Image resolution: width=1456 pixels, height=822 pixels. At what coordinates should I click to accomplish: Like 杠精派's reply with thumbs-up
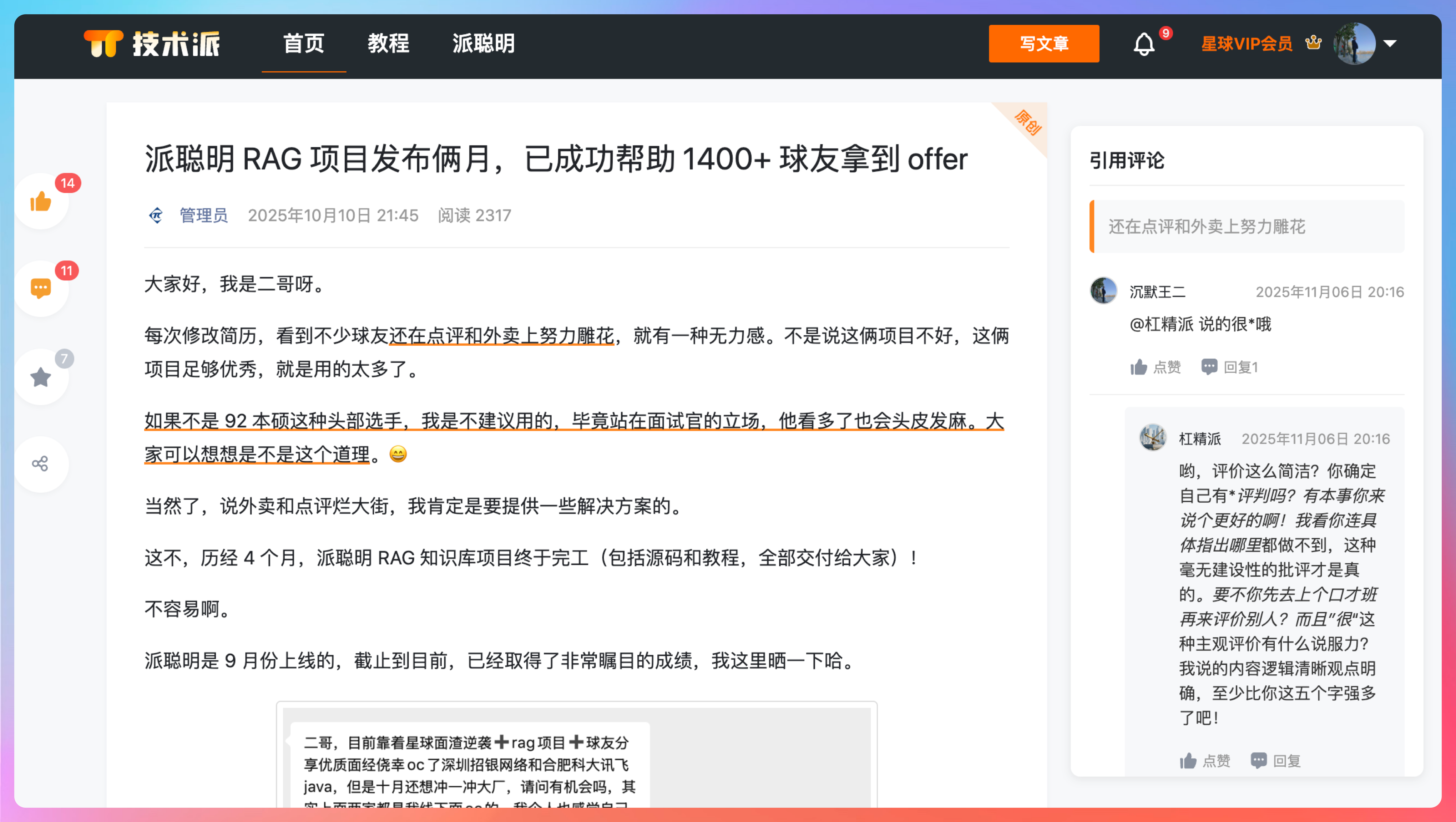tap(1188, 760)
